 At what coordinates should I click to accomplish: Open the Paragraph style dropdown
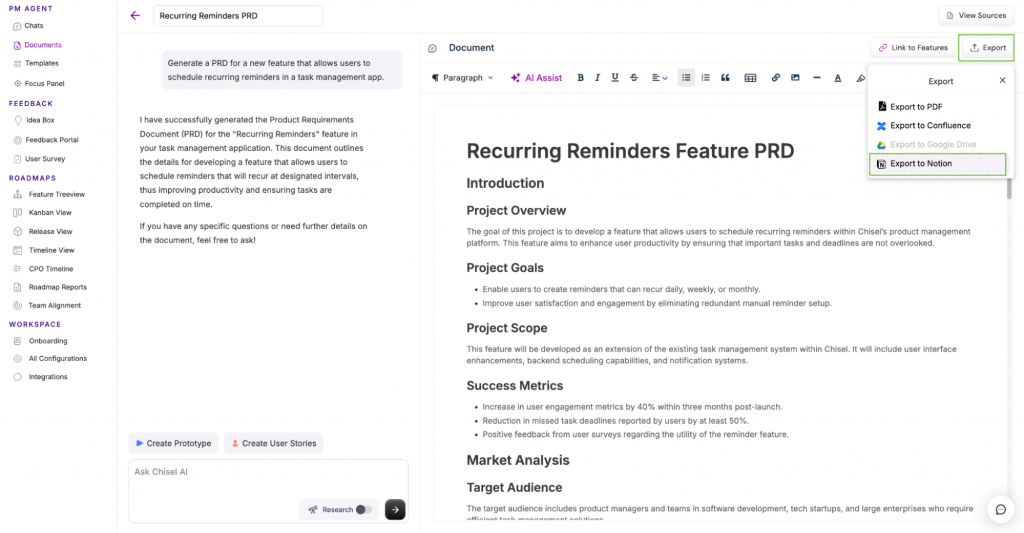point(462,78)
